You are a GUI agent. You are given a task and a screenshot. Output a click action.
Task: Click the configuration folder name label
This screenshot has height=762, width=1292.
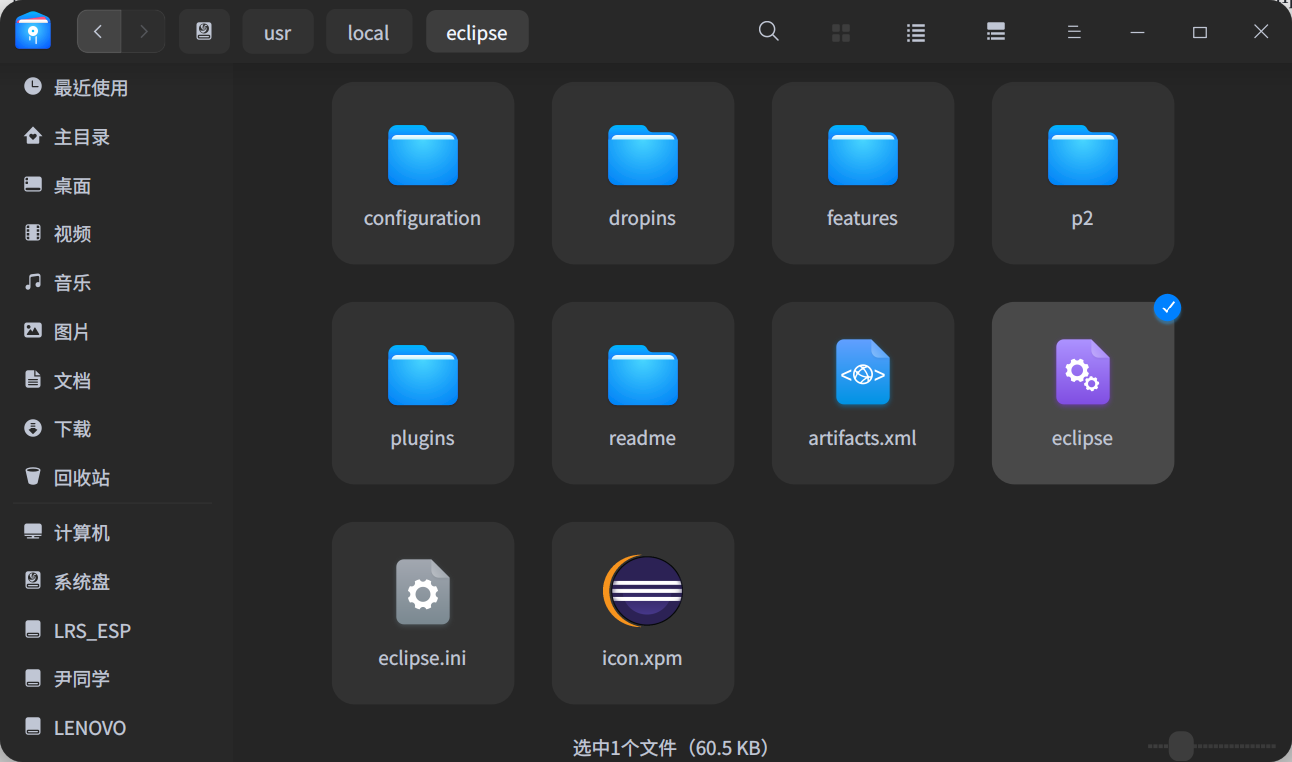coord(423,218)
